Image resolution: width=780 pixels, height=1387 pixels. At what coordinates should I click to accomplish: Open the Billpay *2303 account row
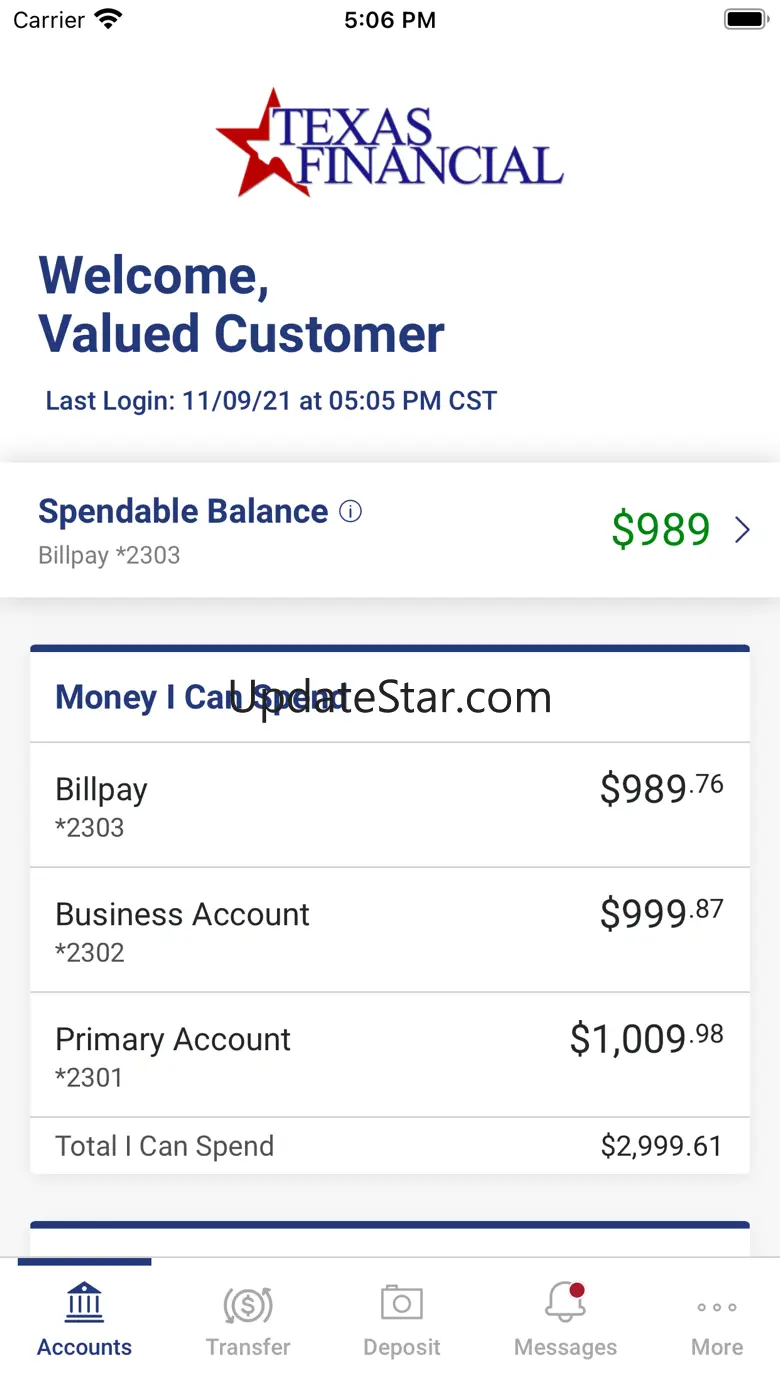click(x=390, y=805)
